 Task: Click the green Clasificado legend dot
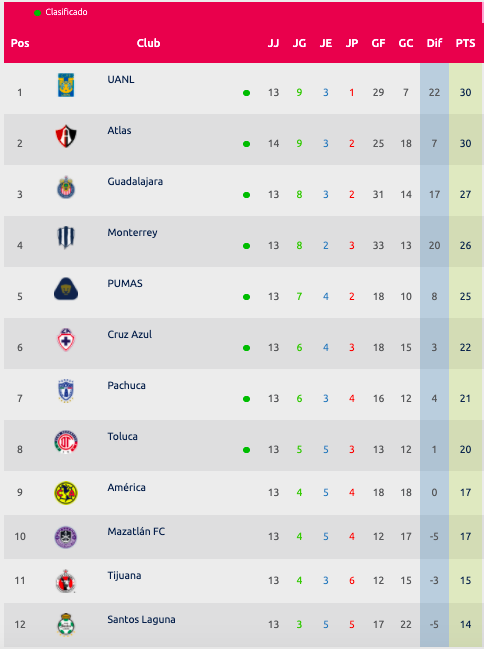[37, 13]
